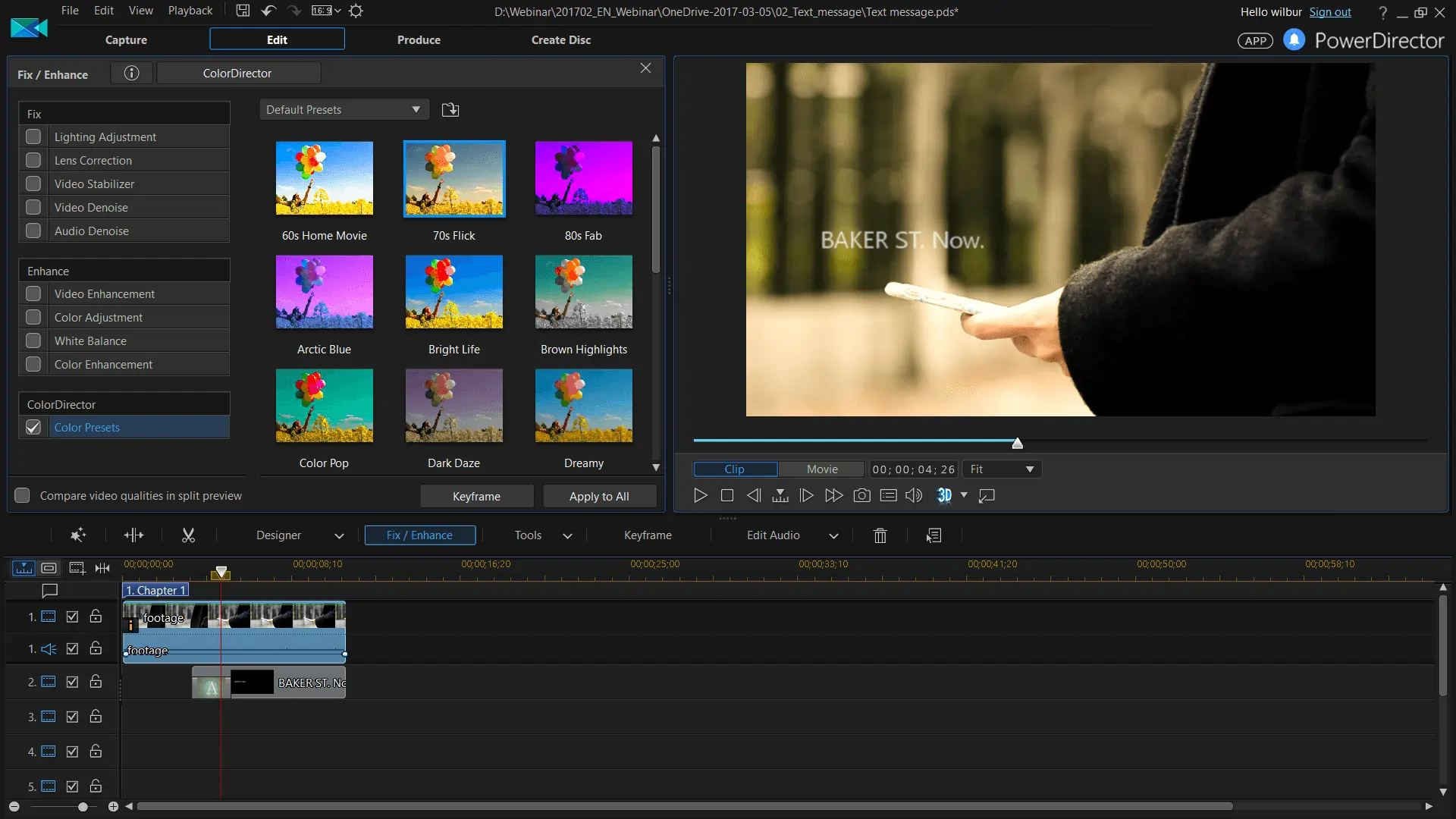
Task: Select the Split (scissors) tool
Action: tap(188, 535)
